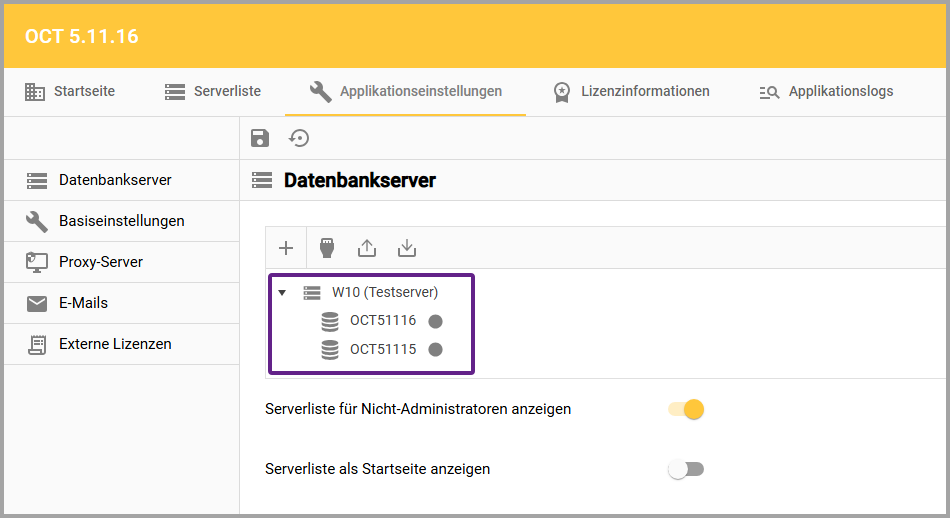Click the import download icon
The height and width of the screenshot is (518, 950).
[x=406, y=248]
